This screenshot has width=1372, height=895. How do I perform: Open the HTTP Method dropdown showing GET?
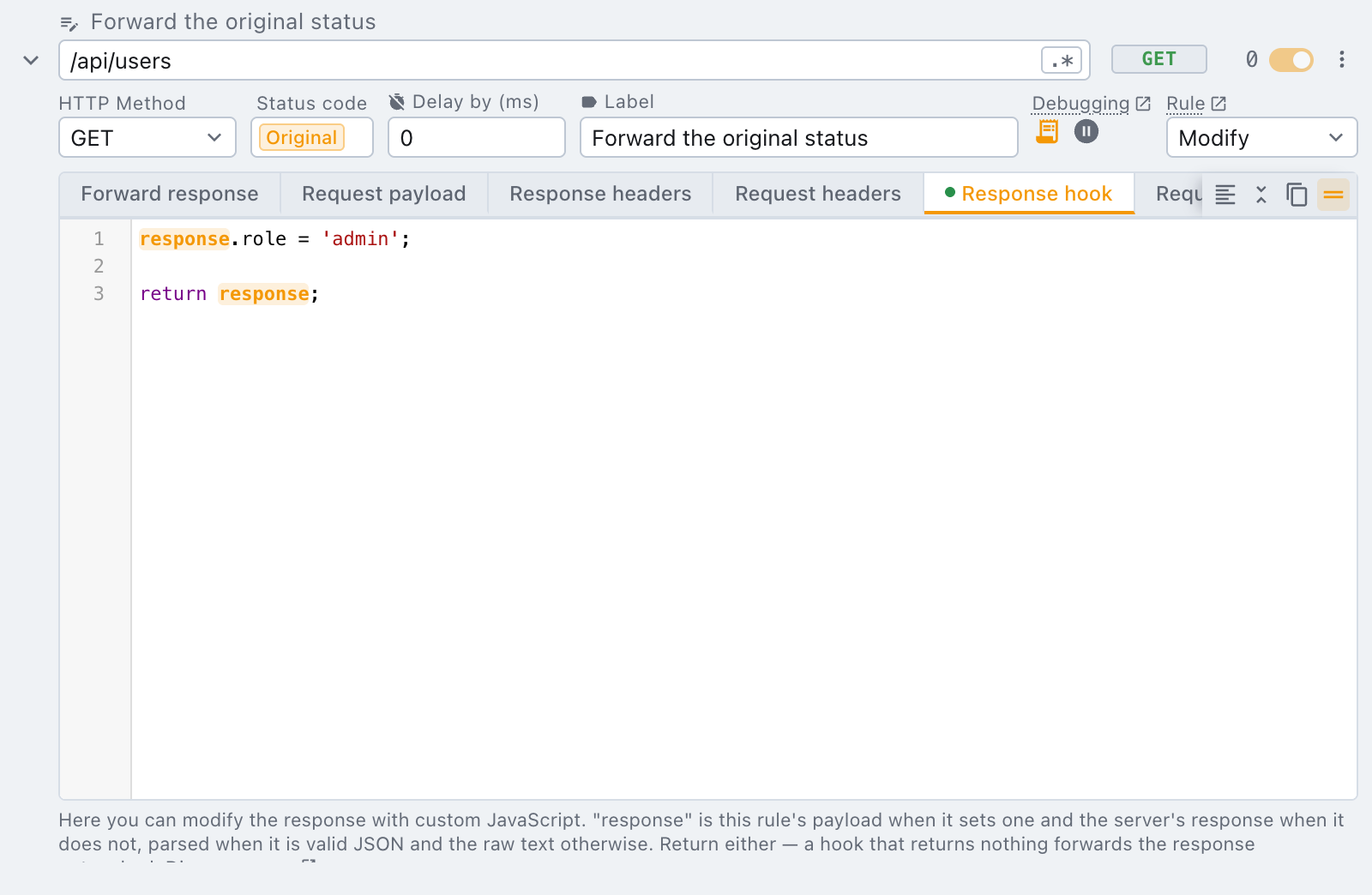click(x=147, y=138)
